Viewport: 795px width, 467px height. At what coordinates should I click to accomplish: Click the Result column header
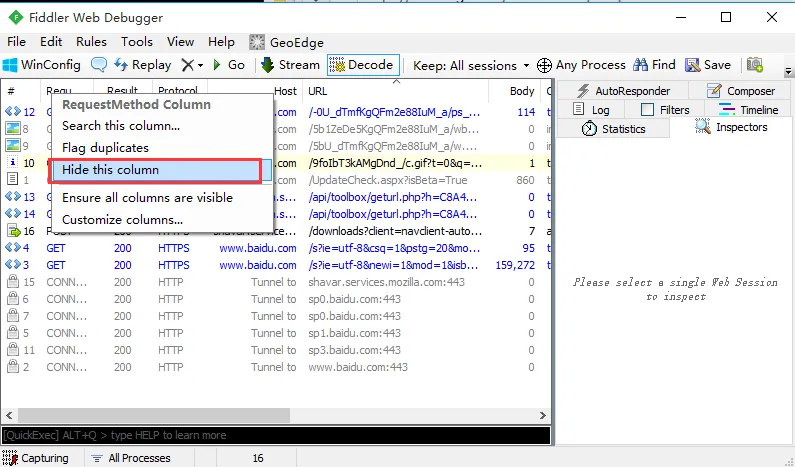click(122, 91)
